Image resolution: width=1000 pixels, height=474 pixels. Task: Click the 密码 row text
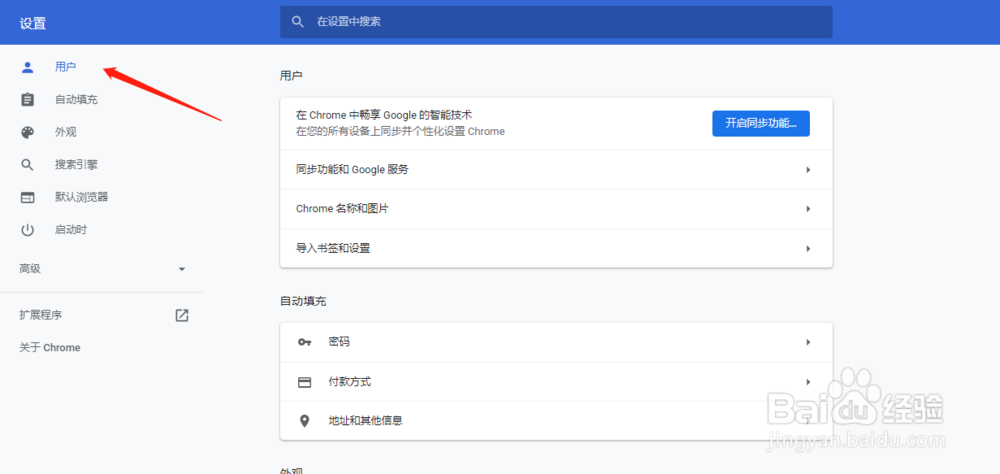click(339, 343)
